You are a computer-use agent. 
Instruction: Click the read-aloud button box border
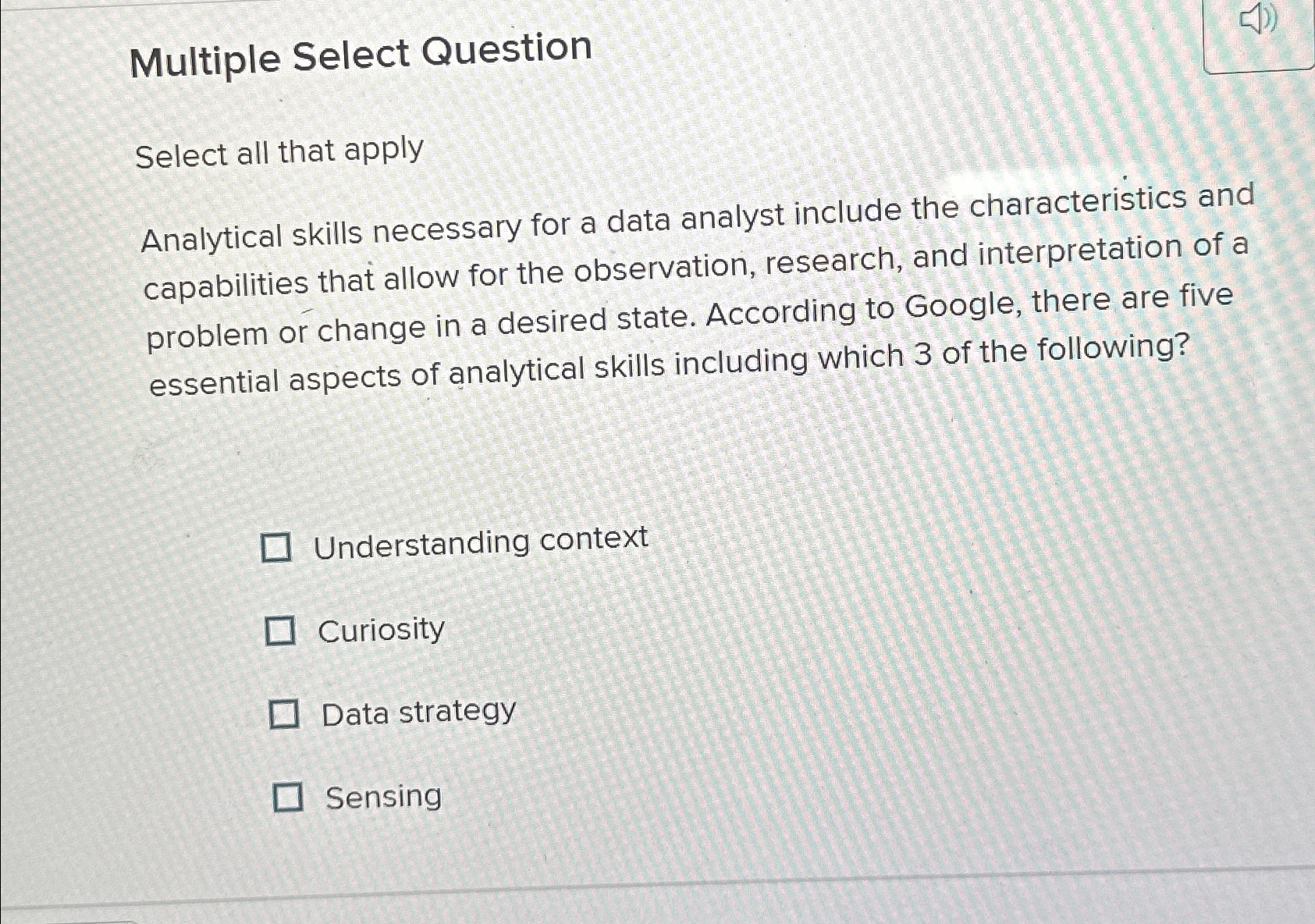click(1258, 72)
